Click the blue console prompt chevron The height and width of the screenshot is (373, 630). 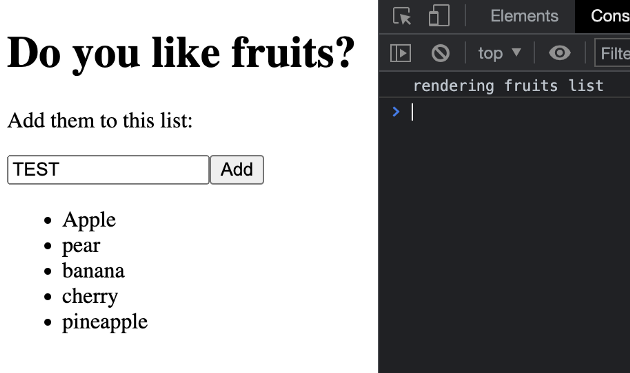396,112
